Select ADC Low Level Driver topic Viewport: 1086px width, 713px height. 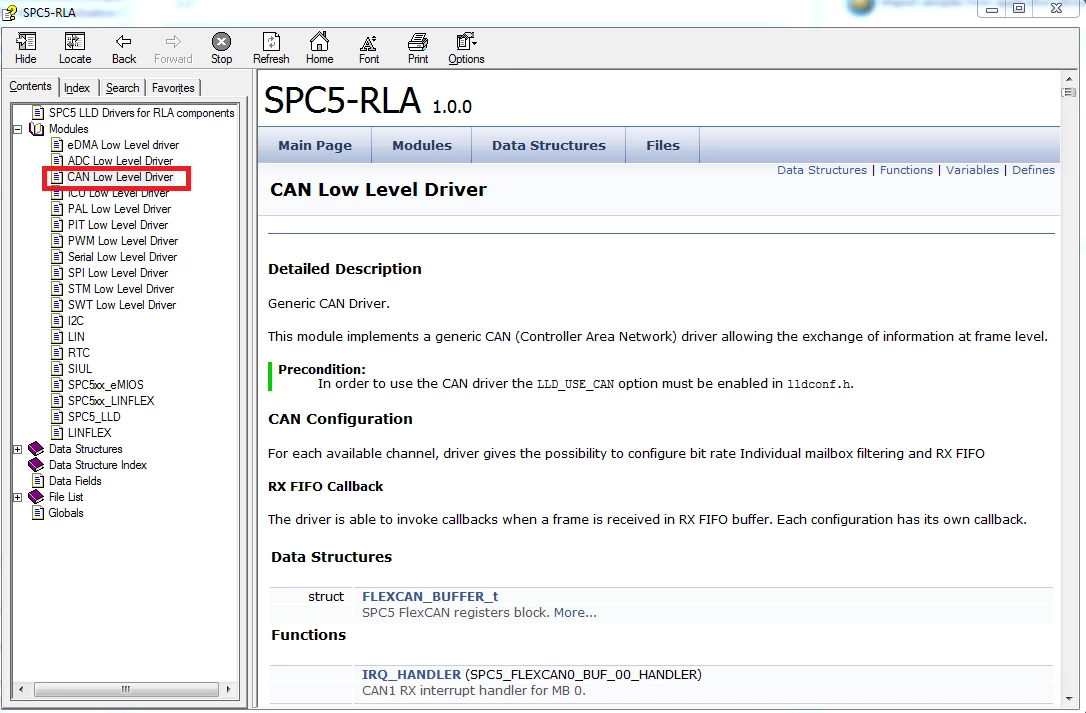(x=121, y=161)
